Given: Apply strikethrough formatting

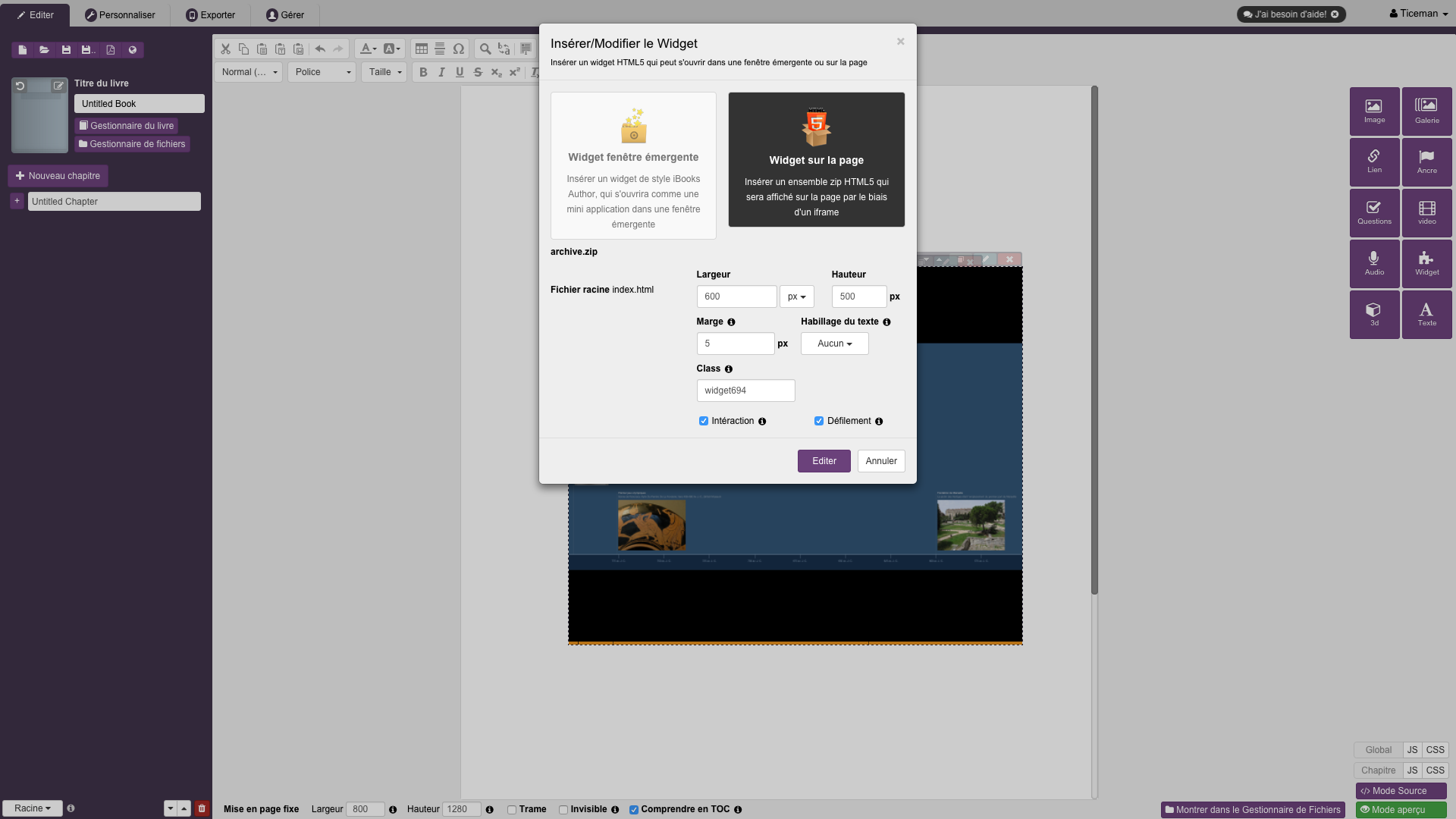Looking at the screenshot, I should pos(478,72).
